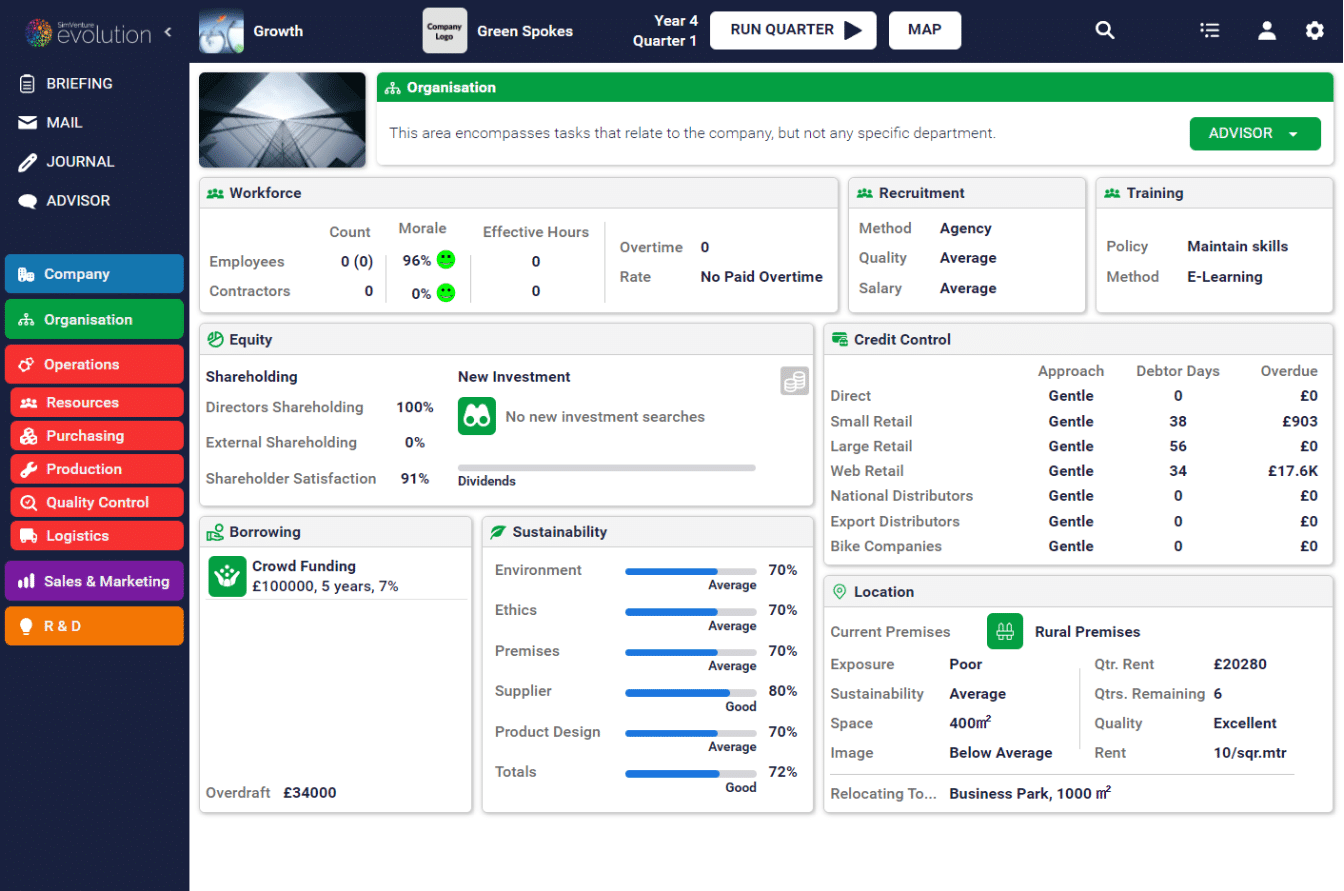
Task: Click the Dividends progress bar
Action: 606,467
